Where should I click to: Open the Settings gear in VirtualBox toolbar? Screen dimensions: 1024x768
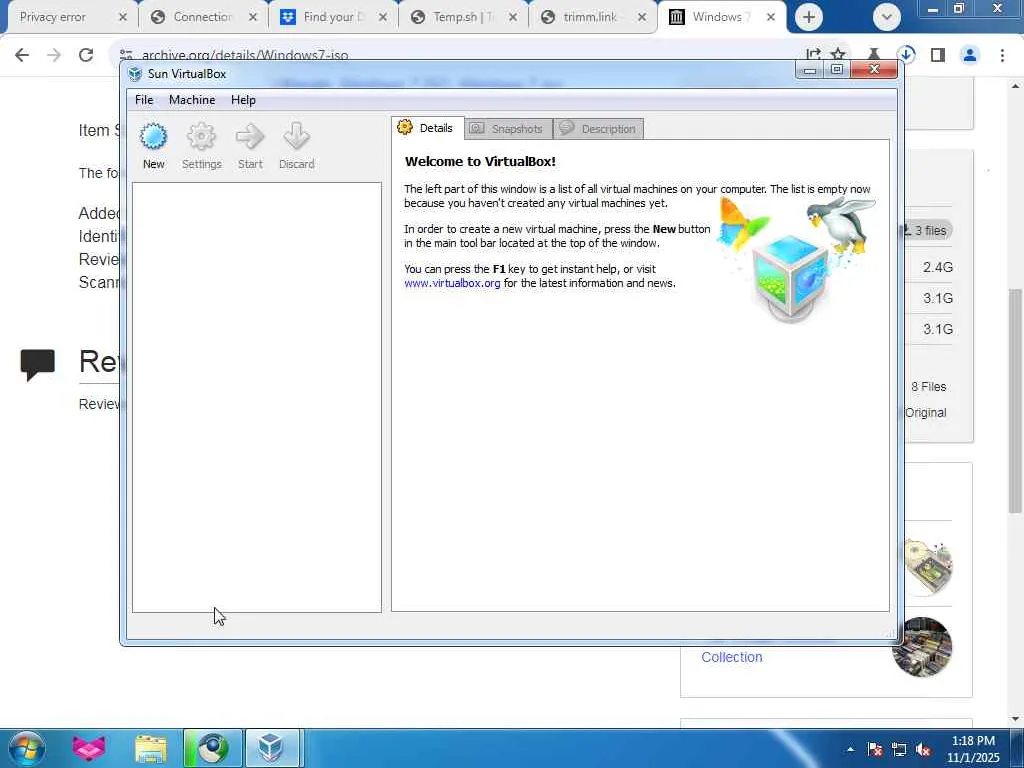201,146
